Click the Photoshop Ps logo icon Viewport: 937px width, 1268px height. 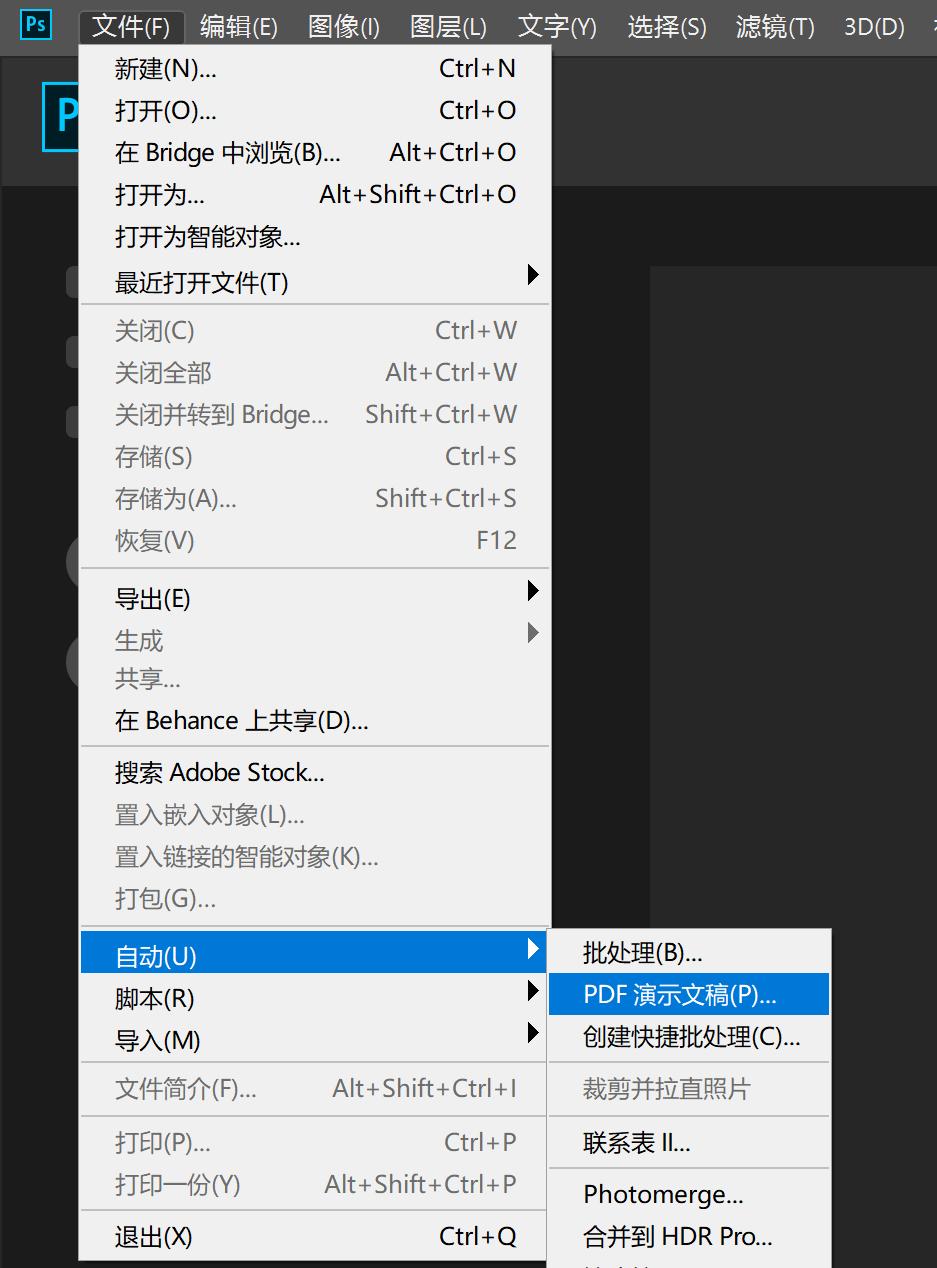point(36,24)
